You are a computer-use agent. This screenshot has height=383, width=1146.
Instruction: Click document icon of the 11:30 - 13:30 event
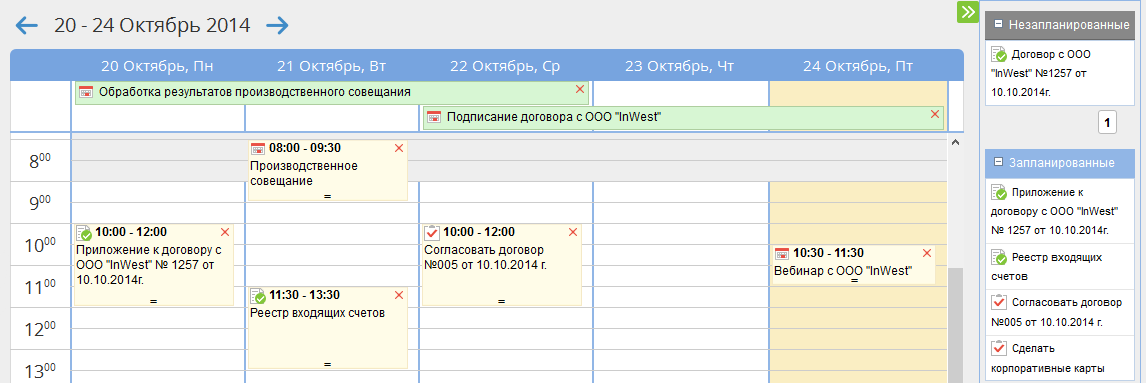(x=258, y=296)
